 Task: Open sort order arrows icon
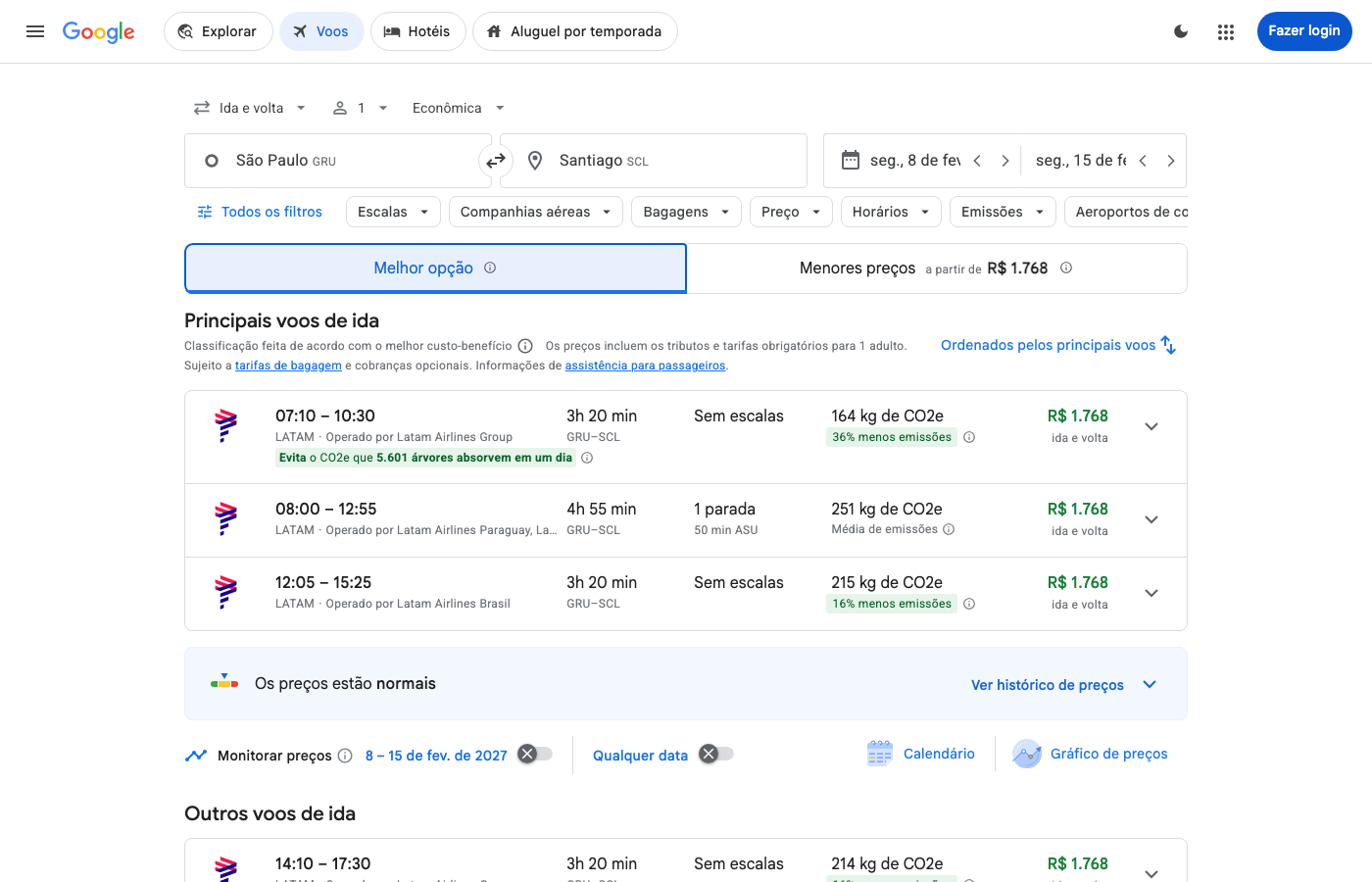tap(1168, 345)
